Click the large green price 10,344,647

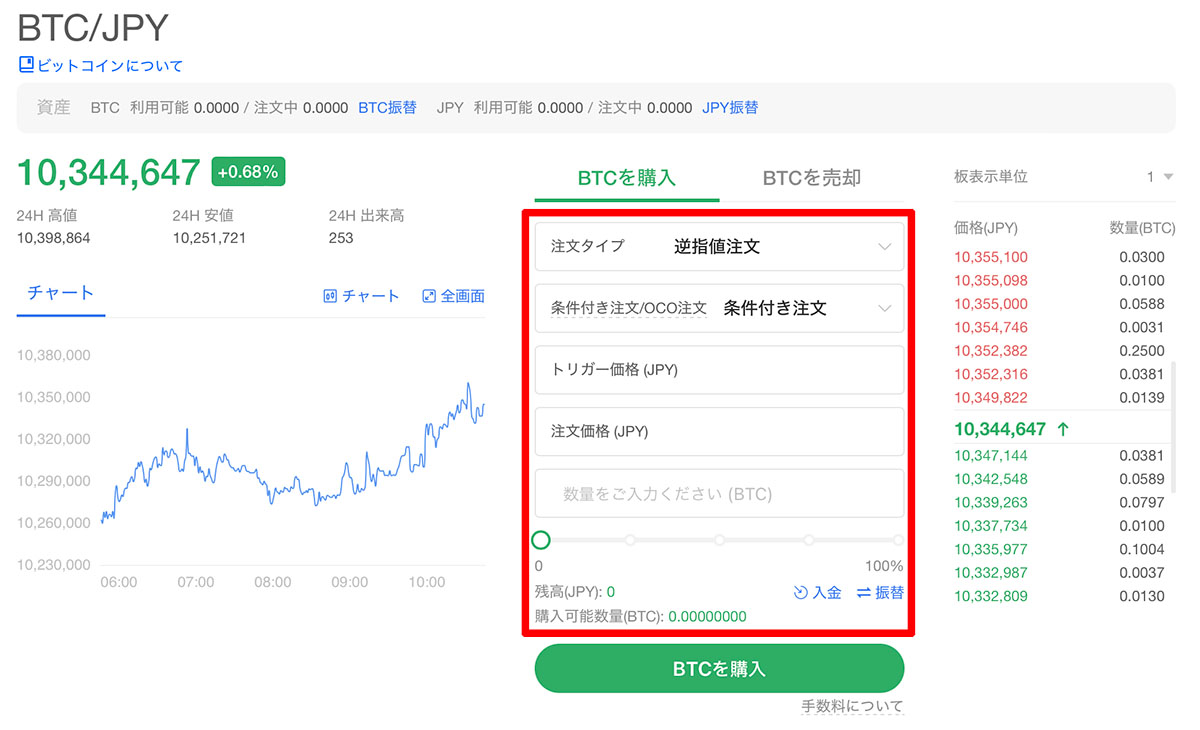click(x=109, y=172)
